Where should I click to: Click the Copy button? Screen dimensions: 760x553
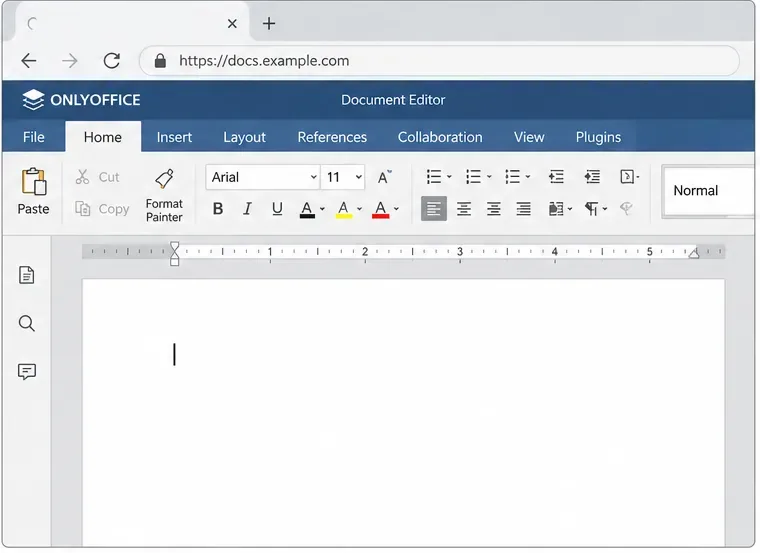102,209
